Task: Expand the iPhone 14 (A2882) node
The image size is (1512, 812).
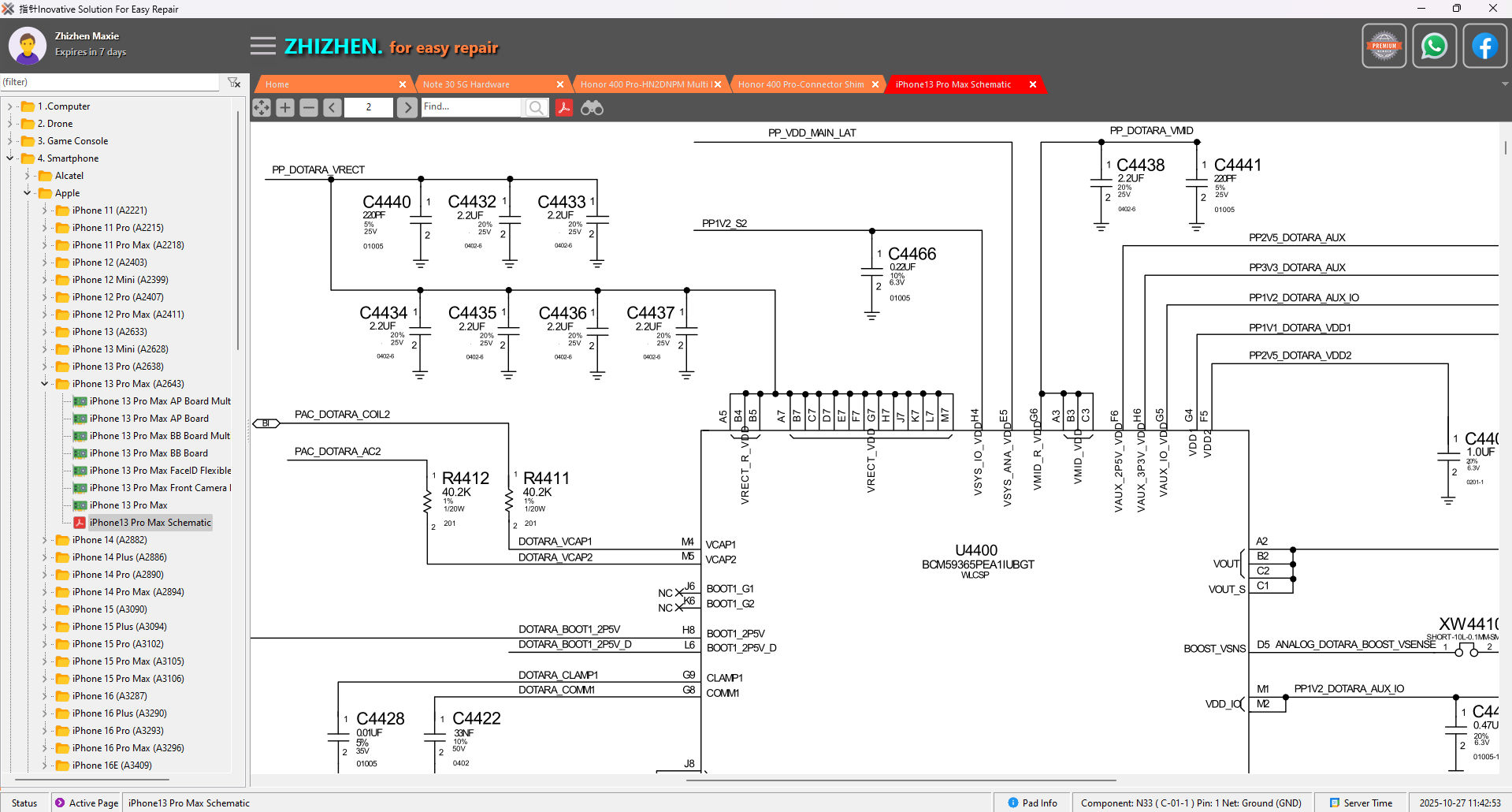Action: pyautogui.click(x=44, y=540)
